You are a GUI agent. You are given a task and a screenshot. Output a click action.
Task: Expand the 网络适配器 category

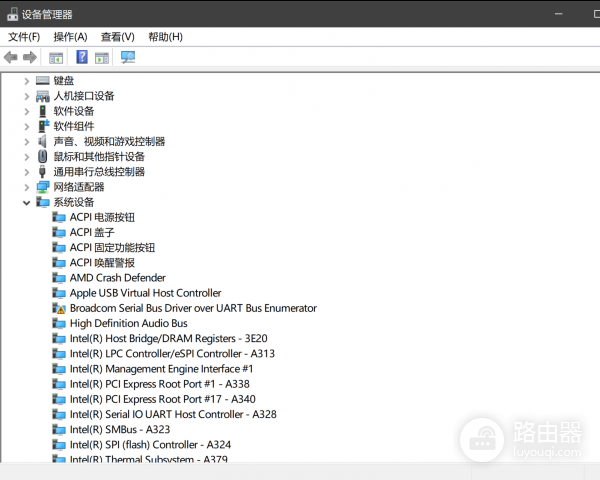(26, 187)
